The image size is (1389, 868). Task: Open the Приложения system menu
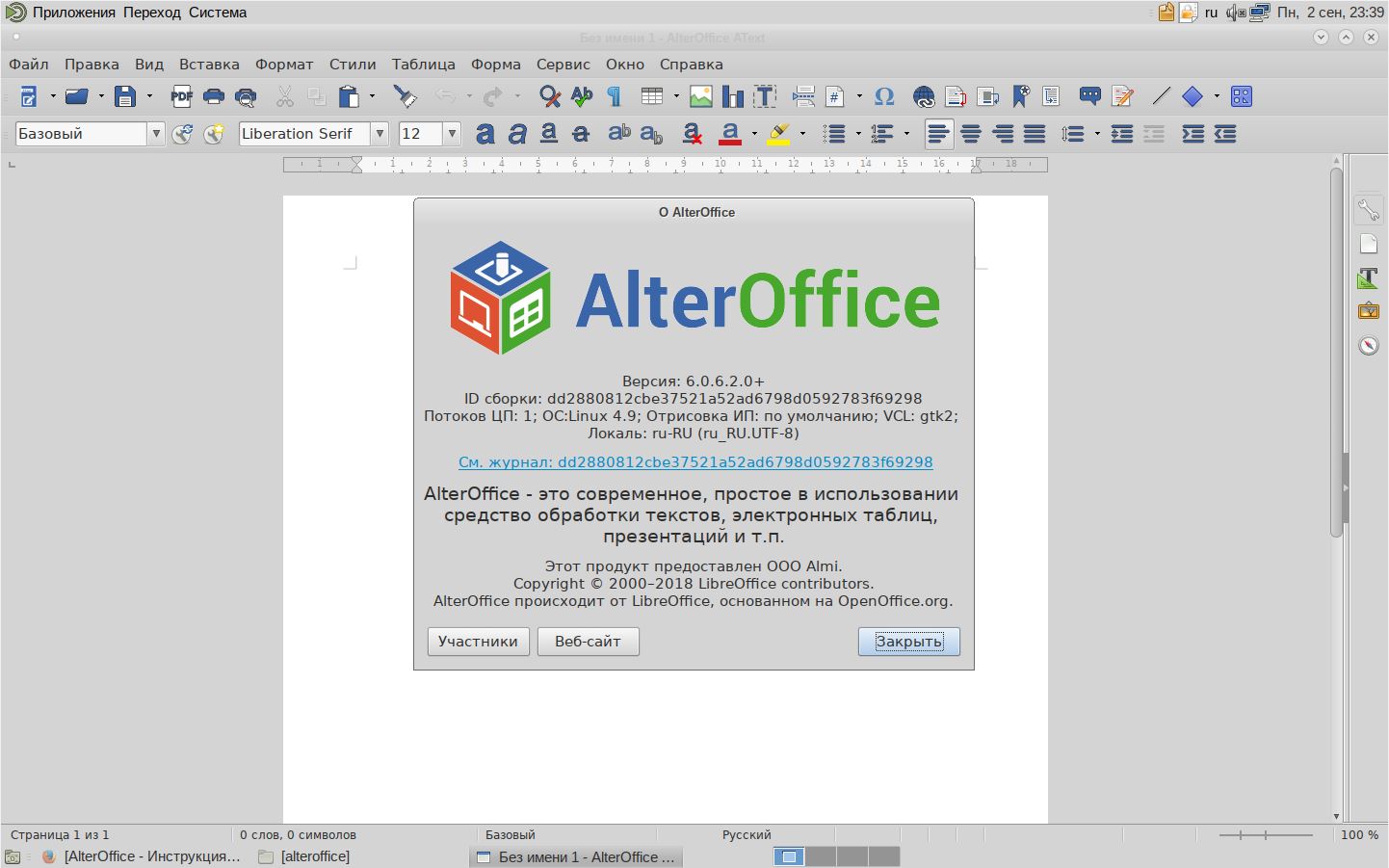[73, 13]
